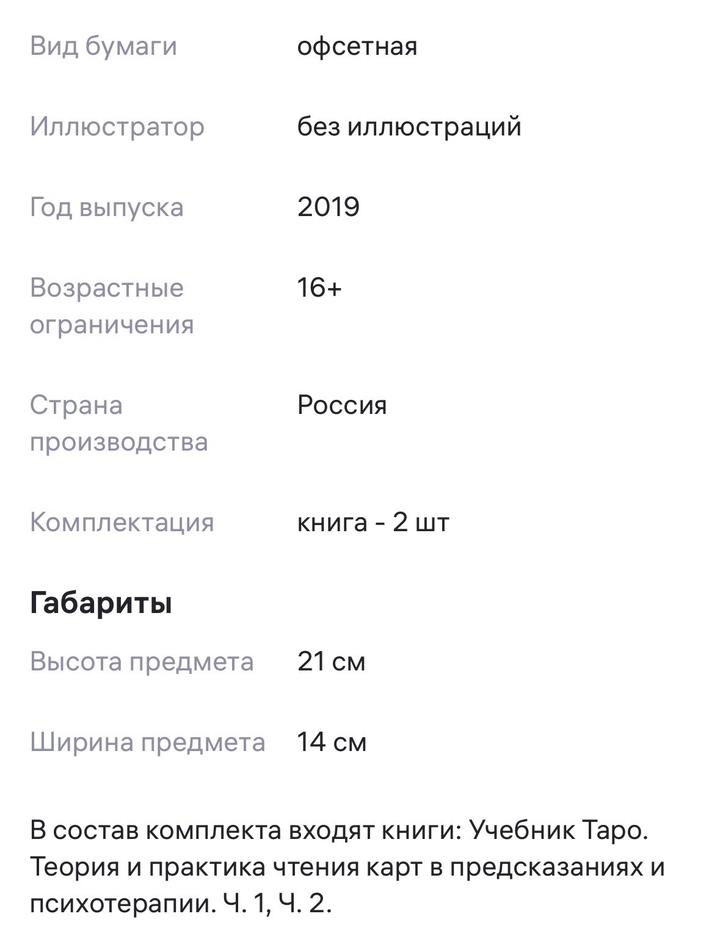This screenshot has width=720, height=950.
Task: Select the "книга - 2 шт" value
Action: tap(373, 522)
